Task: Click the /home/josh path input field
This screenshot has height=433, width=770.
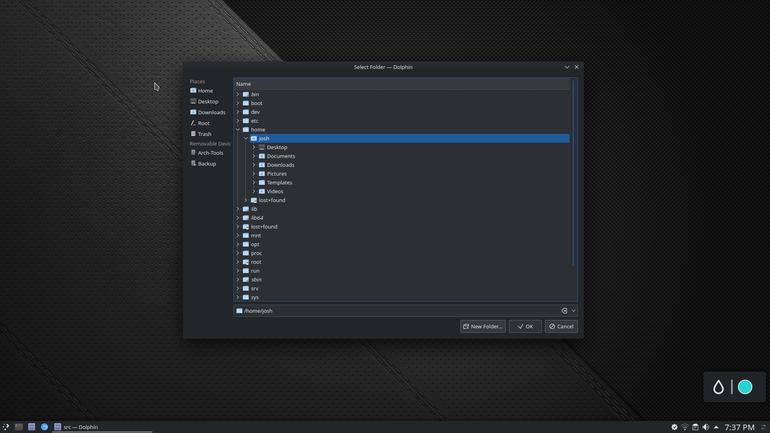Action: [397, 311]
